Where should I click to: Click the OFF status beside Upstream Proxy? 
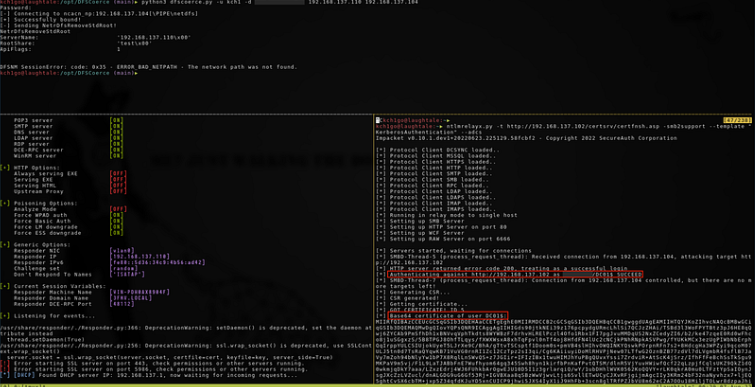pos(118,191)
